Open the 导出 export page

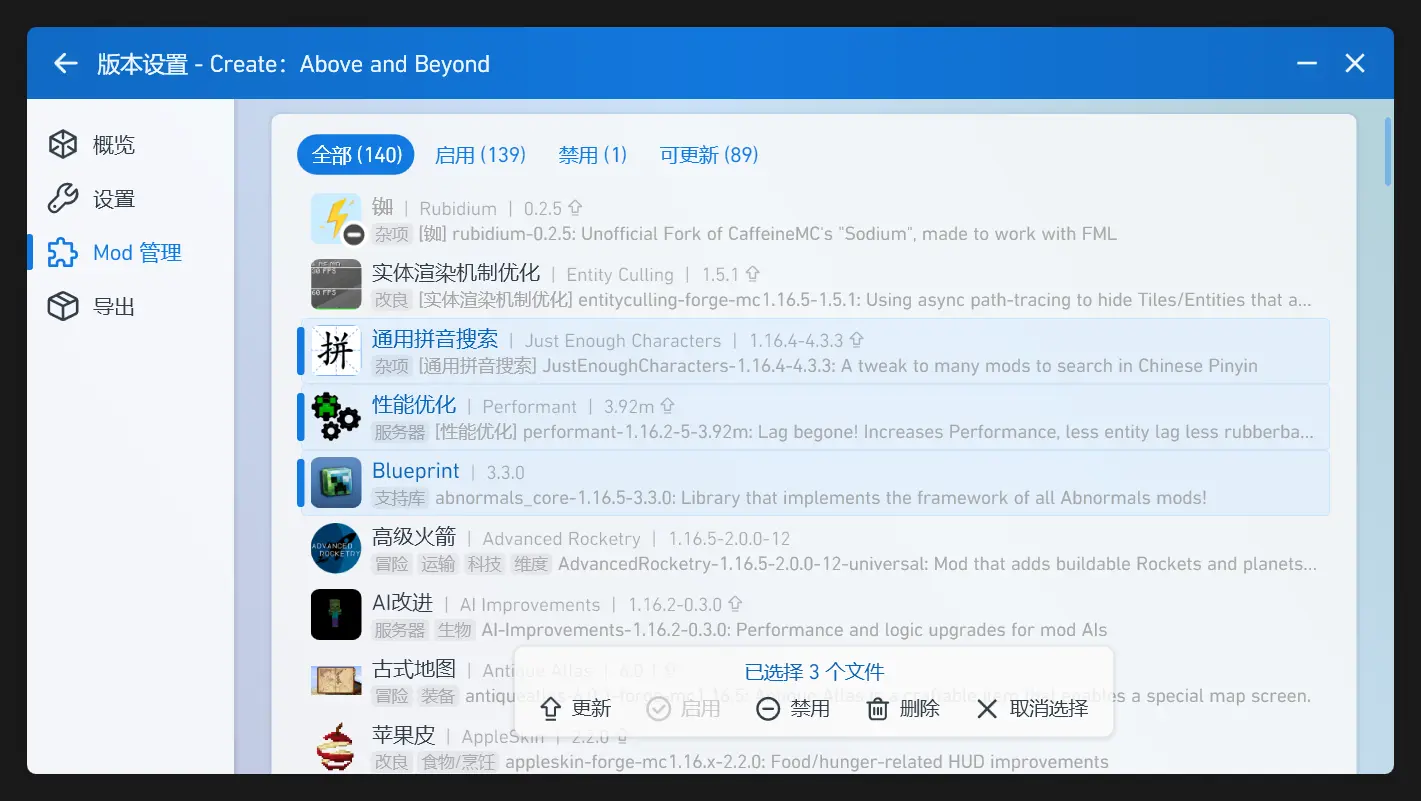point(113,307)
